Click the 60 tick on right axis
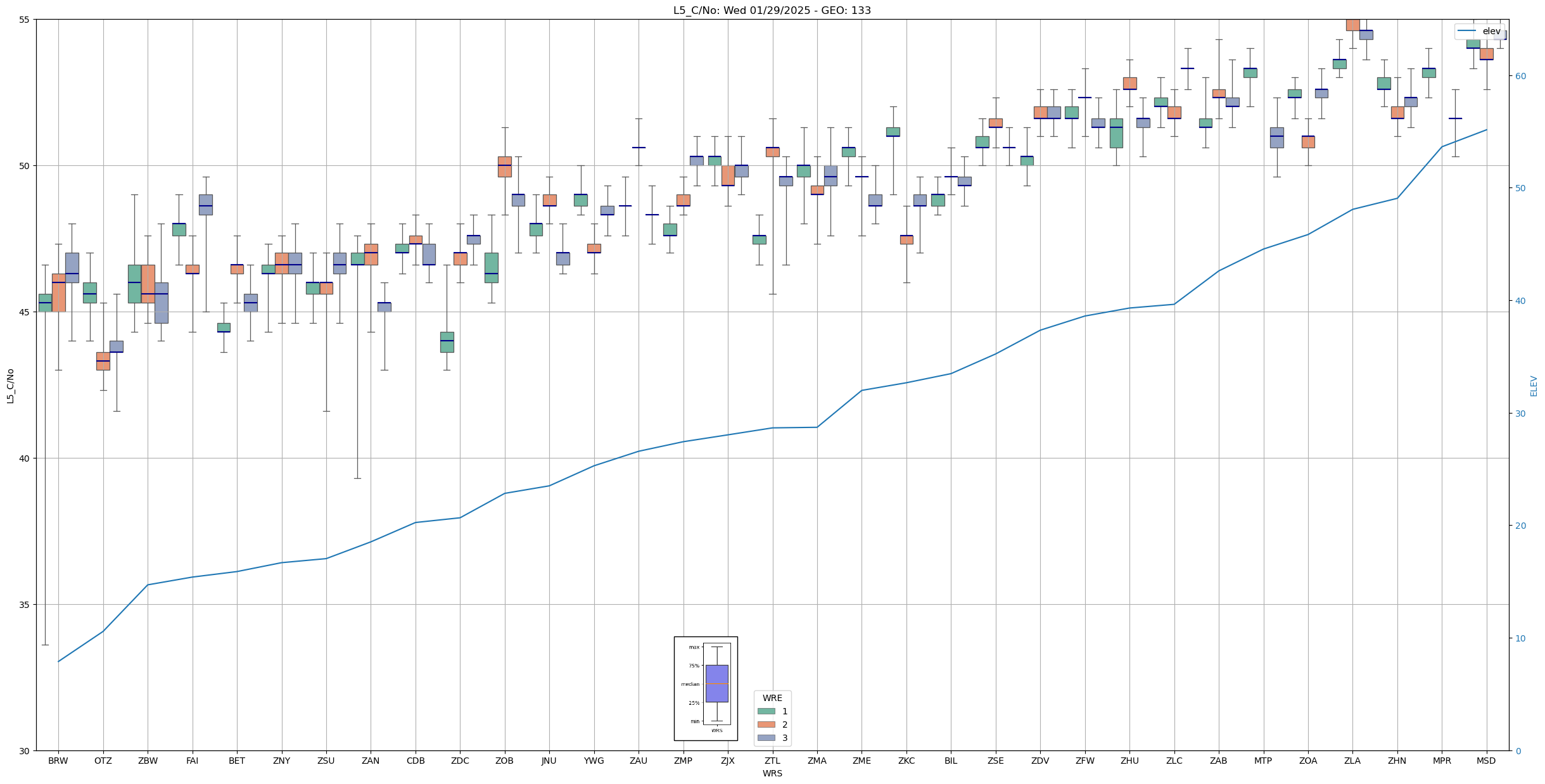This screenshot has width=1545, height=784. click(x=1520, y=76)
